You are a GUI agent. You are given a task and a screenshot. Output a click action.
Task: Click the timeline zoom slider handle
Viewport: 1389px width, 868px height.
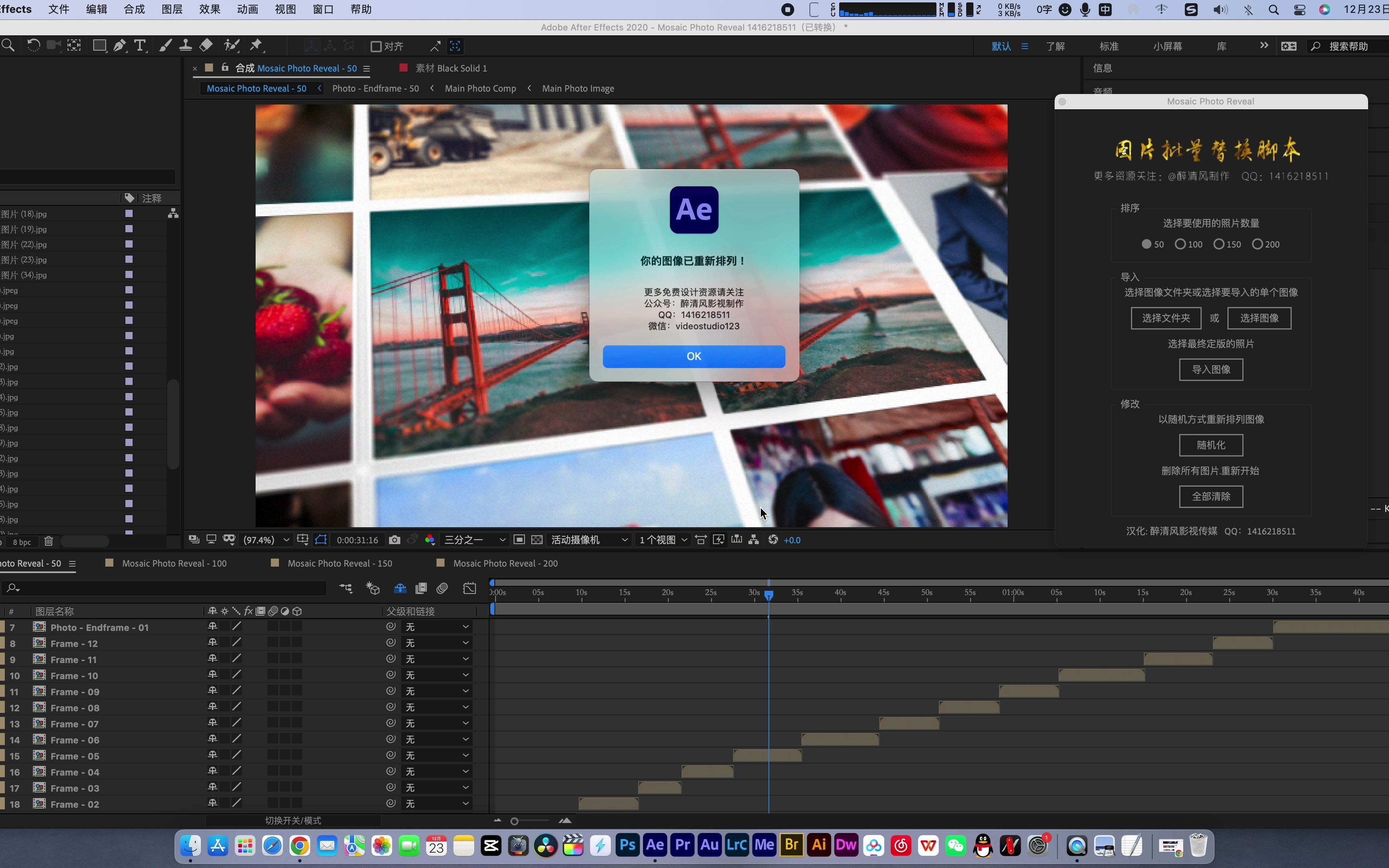[514, 821]
